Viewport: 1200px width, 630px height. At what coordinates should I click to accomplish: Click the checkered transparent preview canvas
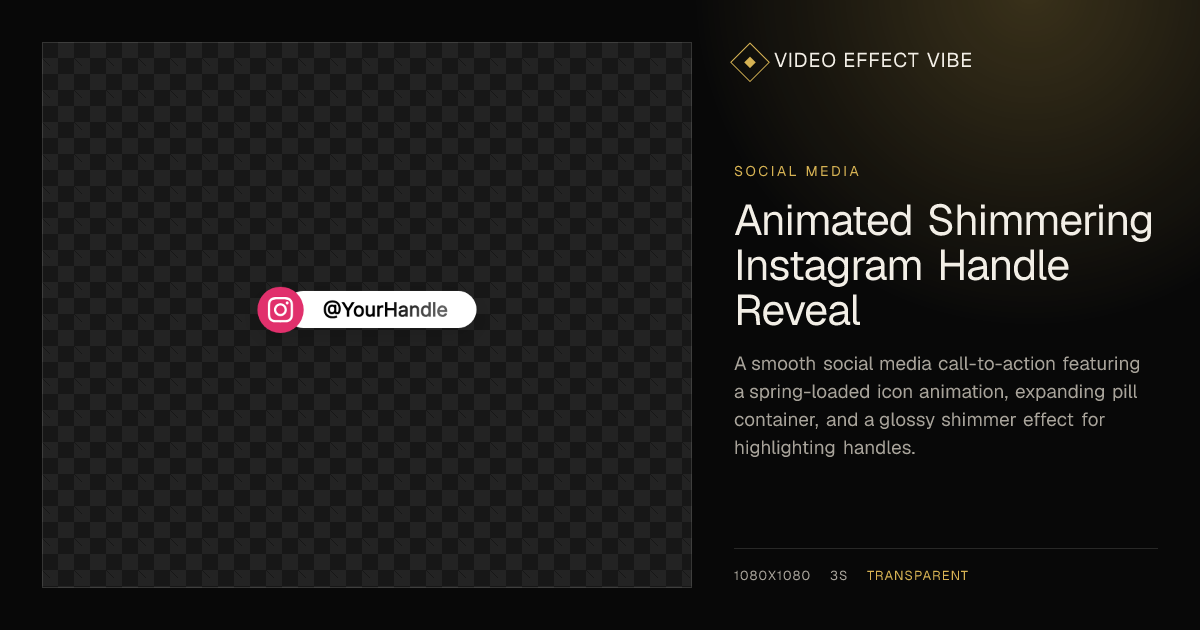click(367, 315)
